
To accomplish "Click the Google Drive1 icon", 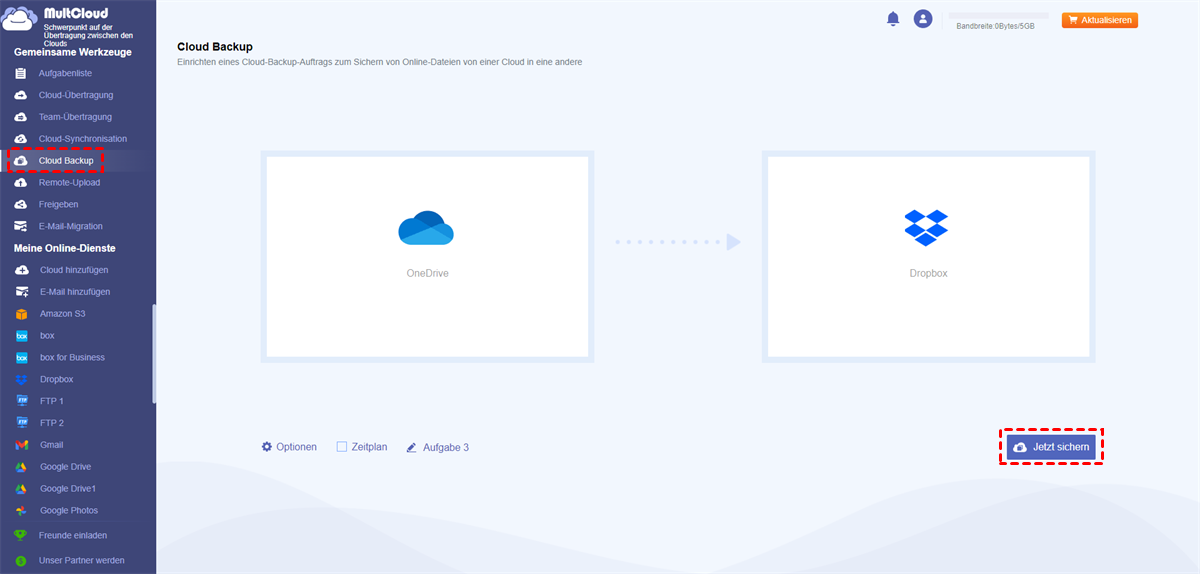I will coord(21,489).
